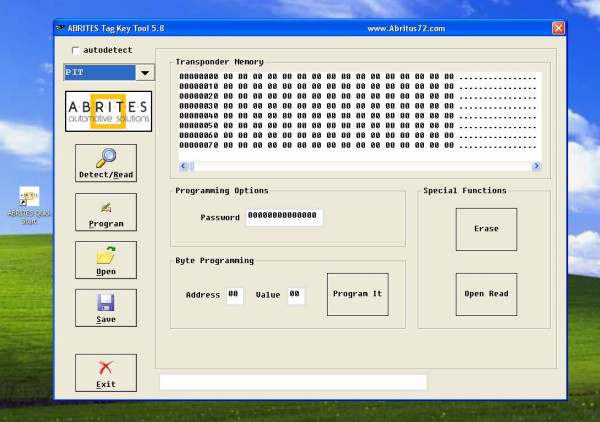Click the Value byte field
The width and height of the screenshot is (600, 422).
point(295,295)
